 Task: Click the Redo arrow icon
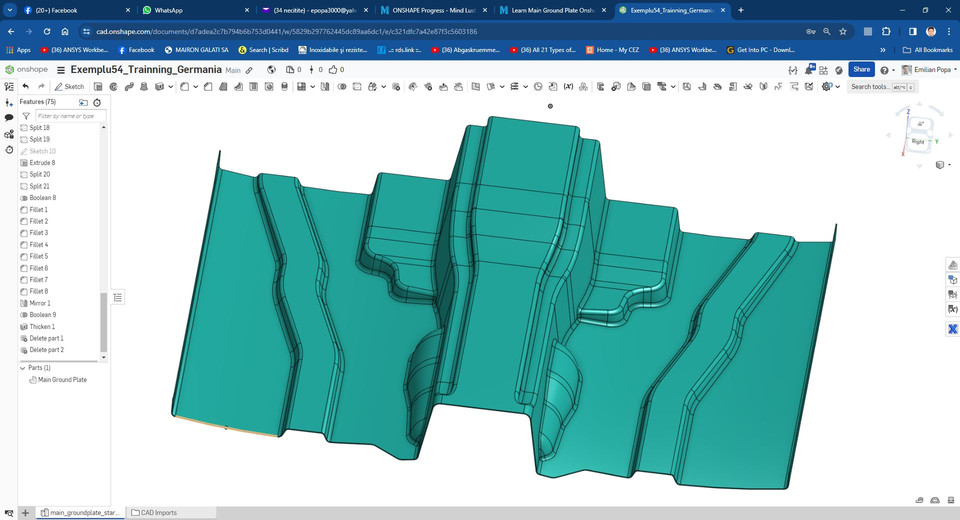pyautogui.click(x=41, y=86)
